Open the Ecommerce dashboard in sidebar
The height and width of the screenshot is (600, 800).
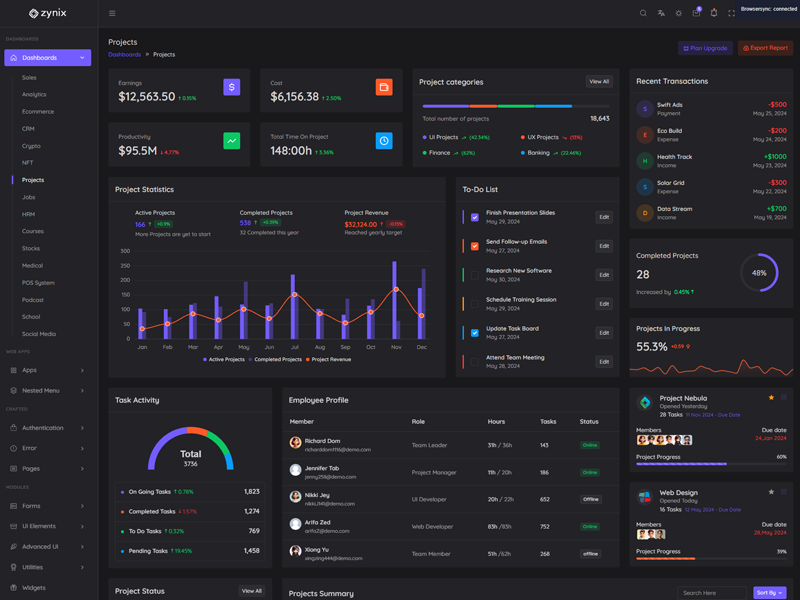(x=38, y=112)
